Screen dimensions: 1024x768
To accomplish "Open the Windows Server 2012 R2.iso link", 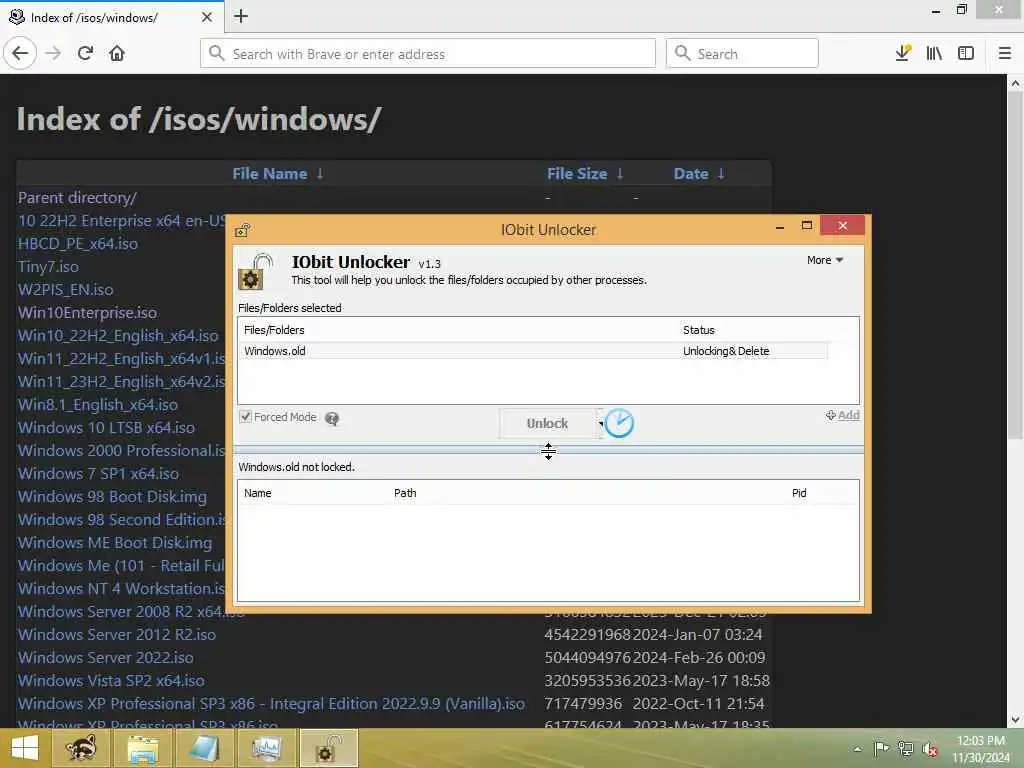I will pos(117,635).
